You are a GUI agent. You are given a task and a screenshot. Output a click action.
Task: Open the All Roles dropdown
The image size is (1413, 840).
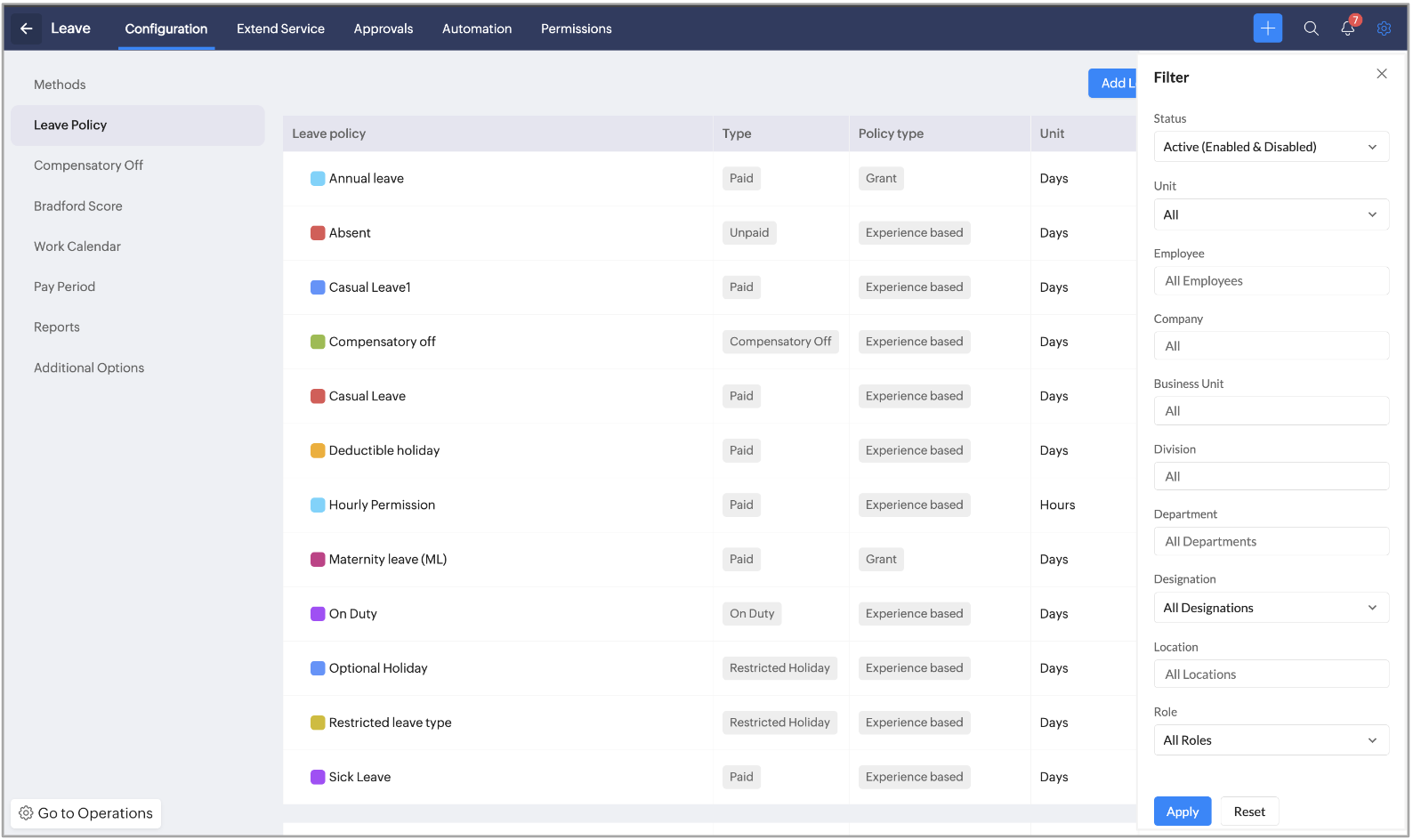1270,740
